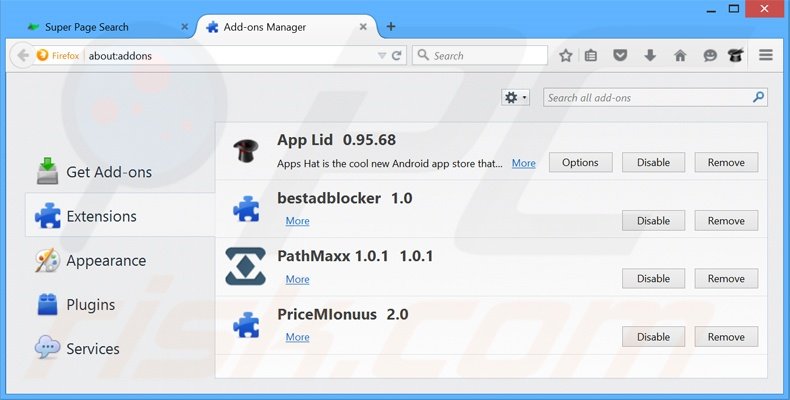Open the address bar history dropdown arrow
Viewport: 790px width, 400px height.
[382, 55]
